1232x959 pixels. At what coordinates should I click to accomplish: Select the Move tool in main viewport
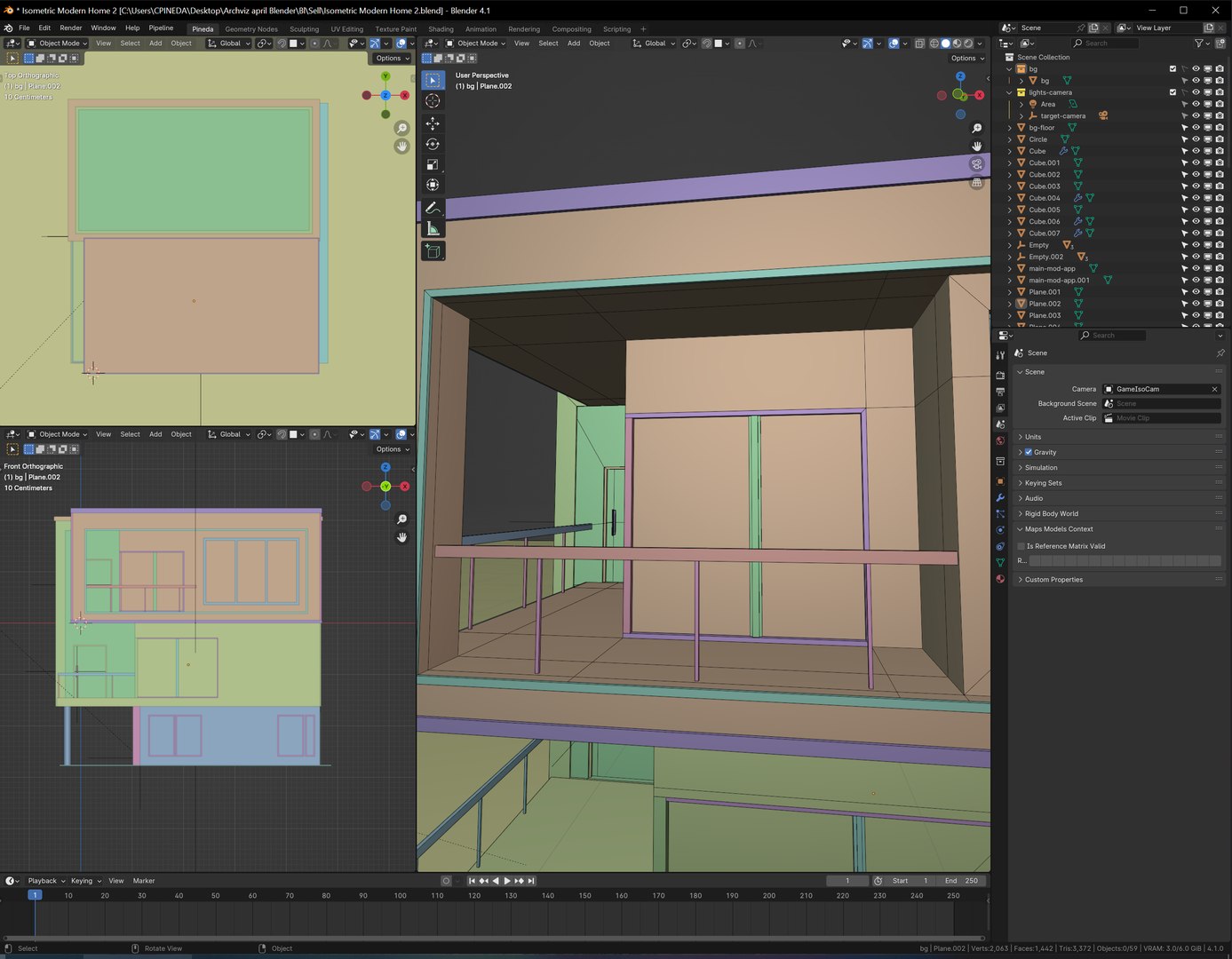click(x=433, y=123)
